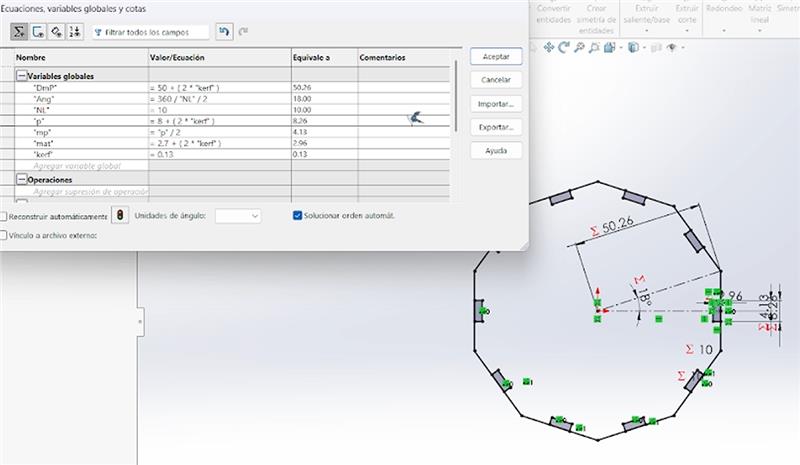Image resolution: width=800 pixels, height=465 pixels.
Task: Click the Hide/show items icon
Action: [672, 47]
